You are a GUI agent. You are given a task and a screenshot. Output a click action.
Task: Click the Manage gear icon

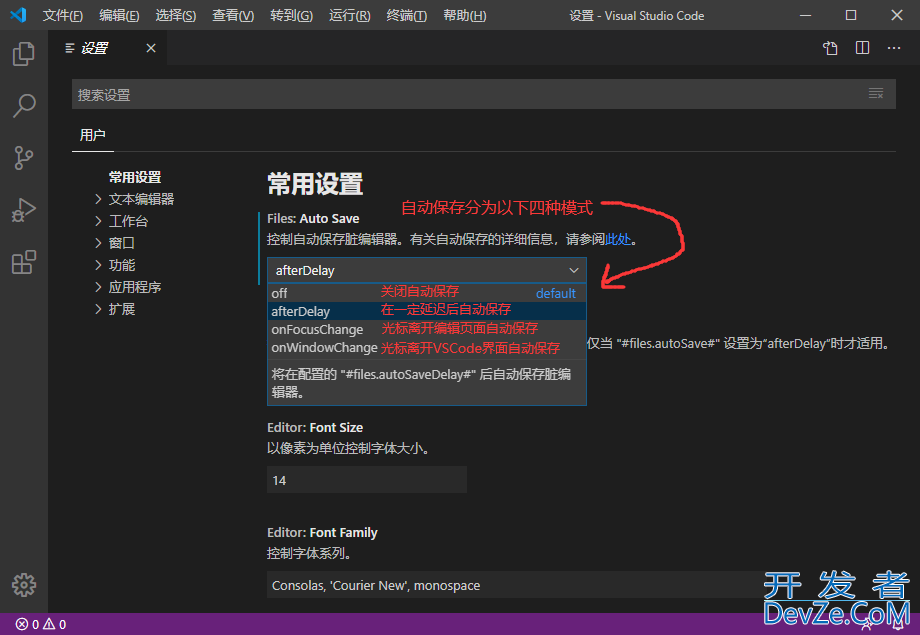tap(23, 585)
